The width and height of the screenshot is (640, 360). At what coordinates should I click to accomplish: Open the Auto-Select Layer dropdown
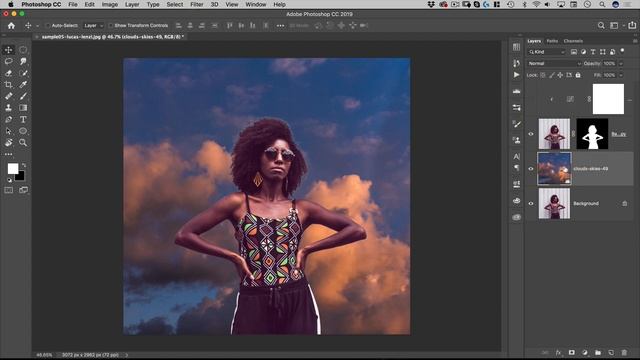93,25
